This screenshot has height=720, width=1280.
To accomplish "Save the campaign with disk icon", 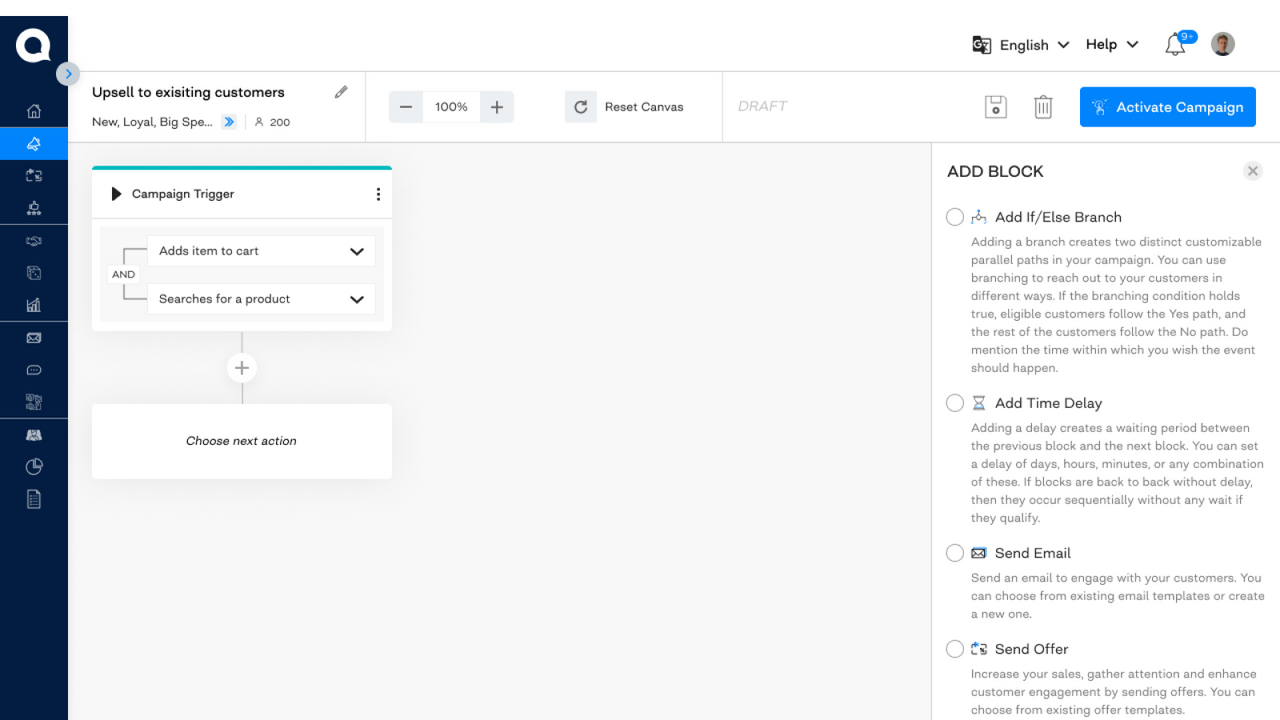I will pyautogui.click(x=996, y=107).
